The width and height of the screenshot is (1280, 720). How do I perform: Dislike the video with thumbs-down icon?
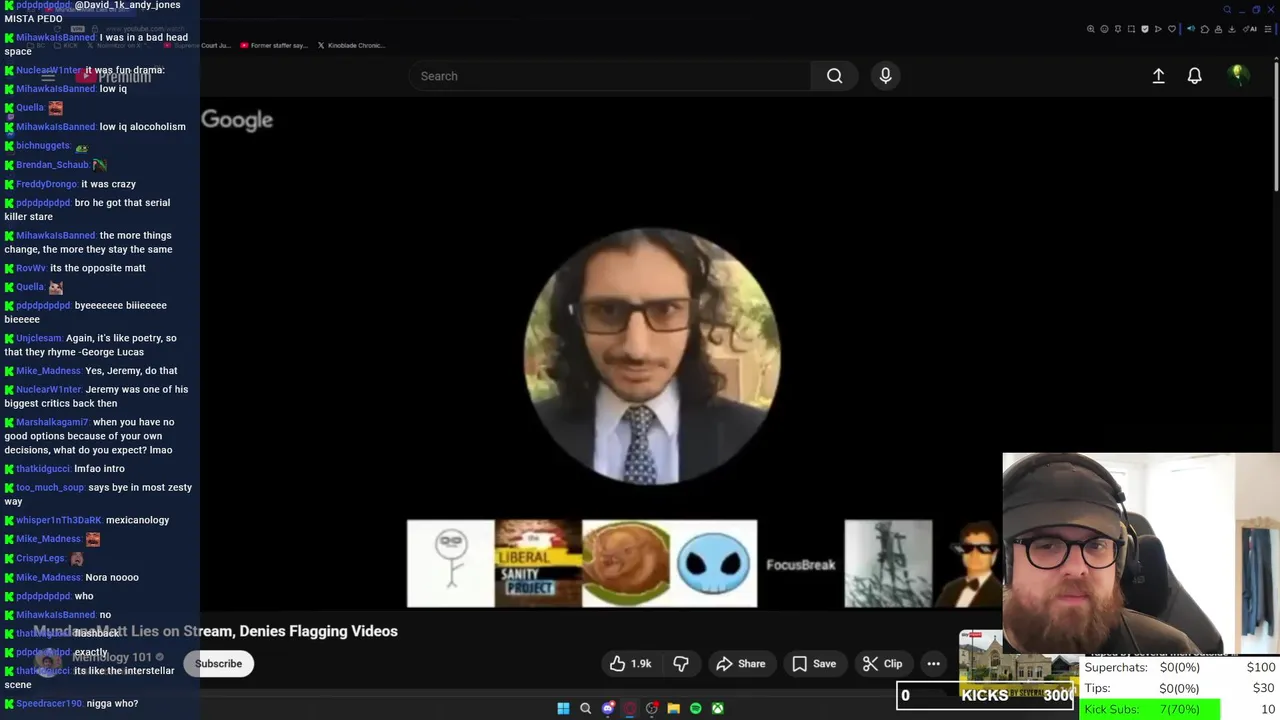[681, 664]
